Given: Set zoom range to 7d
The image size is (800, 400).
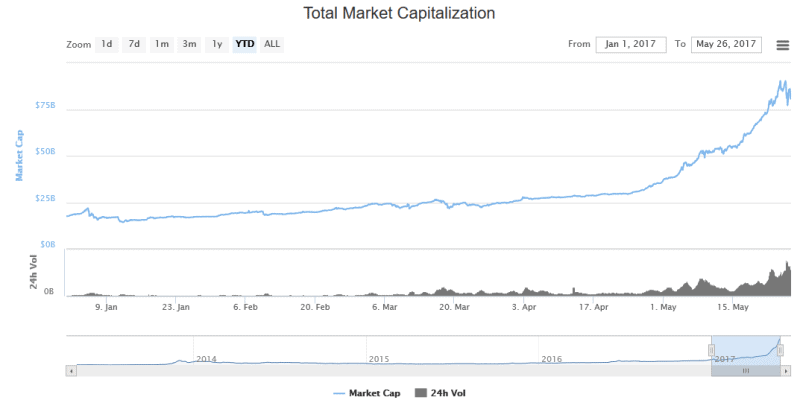Looking at the screenshot, I should [134, 44].
